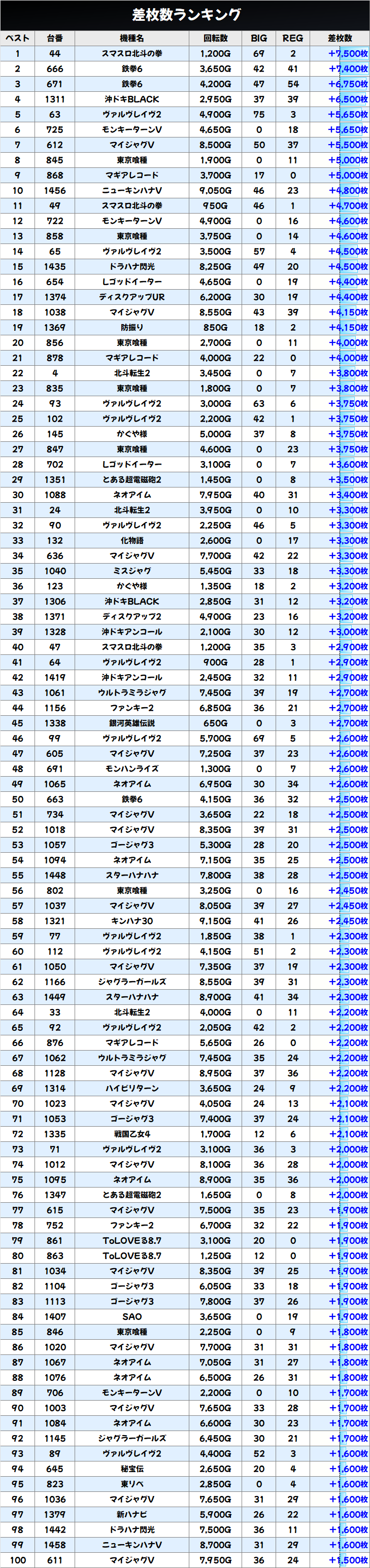Open the ディスクアップUR machine entry
This screenshot has height=1568, width=370.
tap(132, 297)
